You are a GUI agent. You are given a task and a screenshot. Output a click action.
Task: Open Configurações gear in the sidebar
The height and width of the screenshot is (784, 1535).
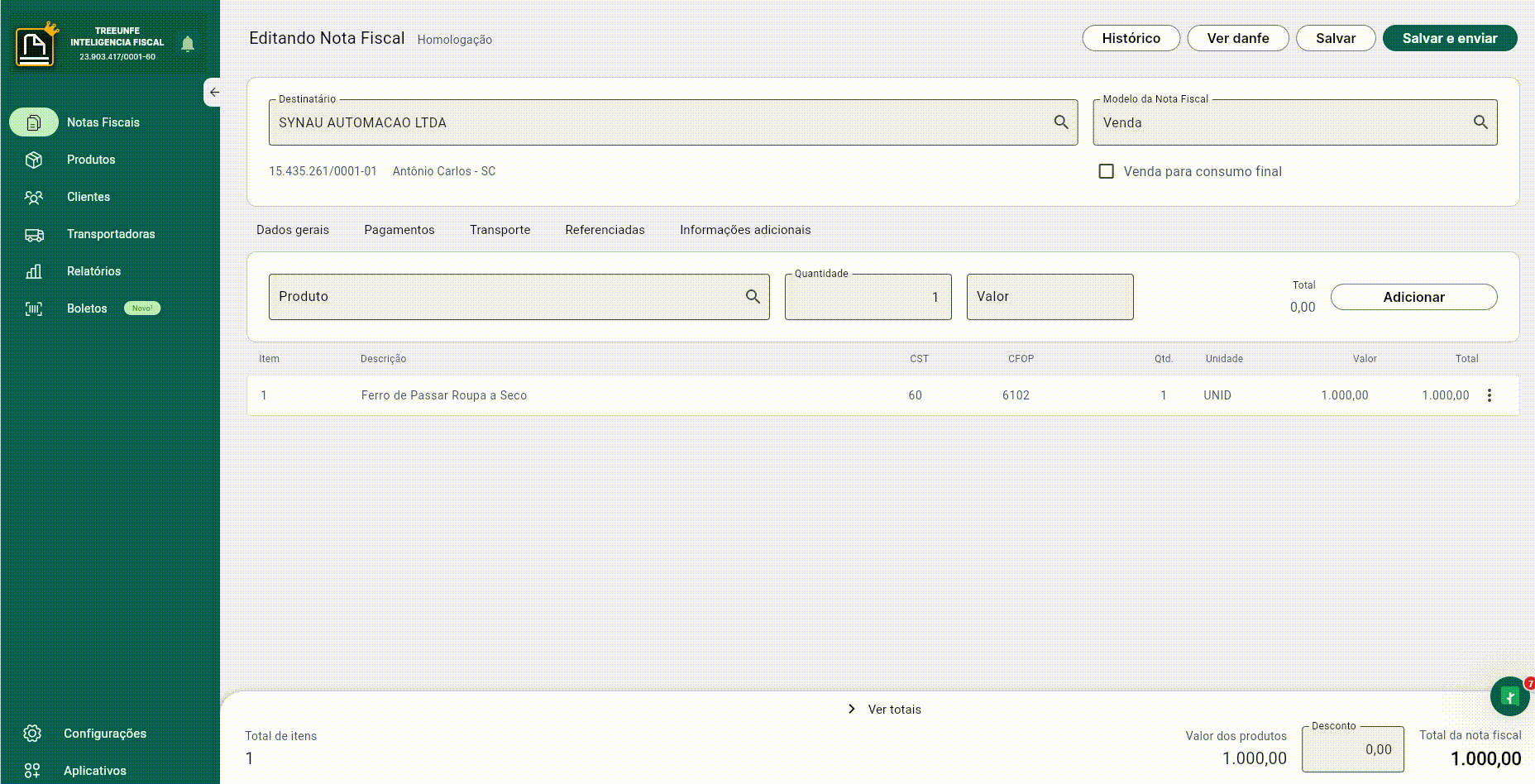tap(33, 734)
